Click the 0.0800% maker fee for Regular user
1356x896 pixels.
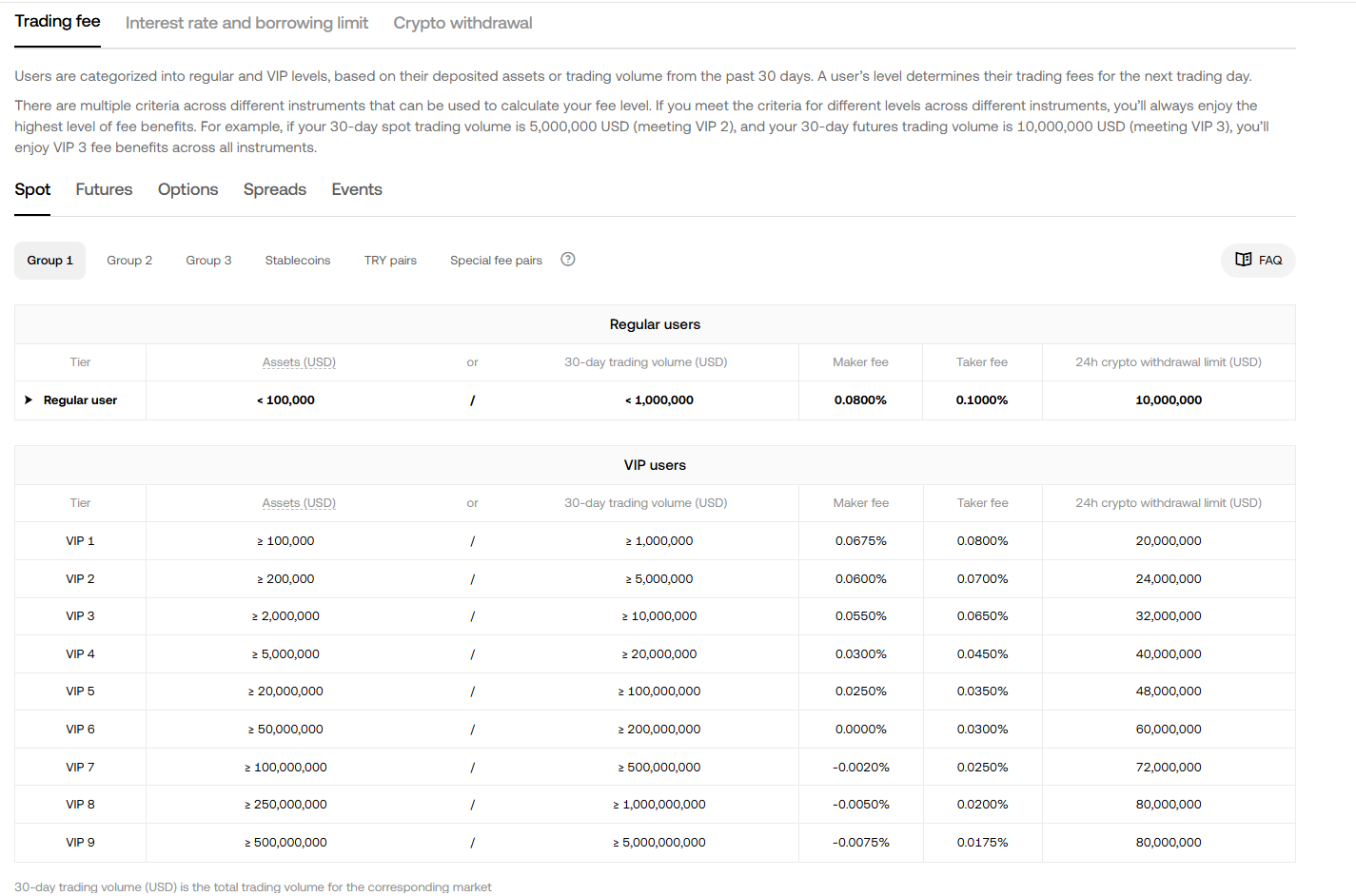860,400
